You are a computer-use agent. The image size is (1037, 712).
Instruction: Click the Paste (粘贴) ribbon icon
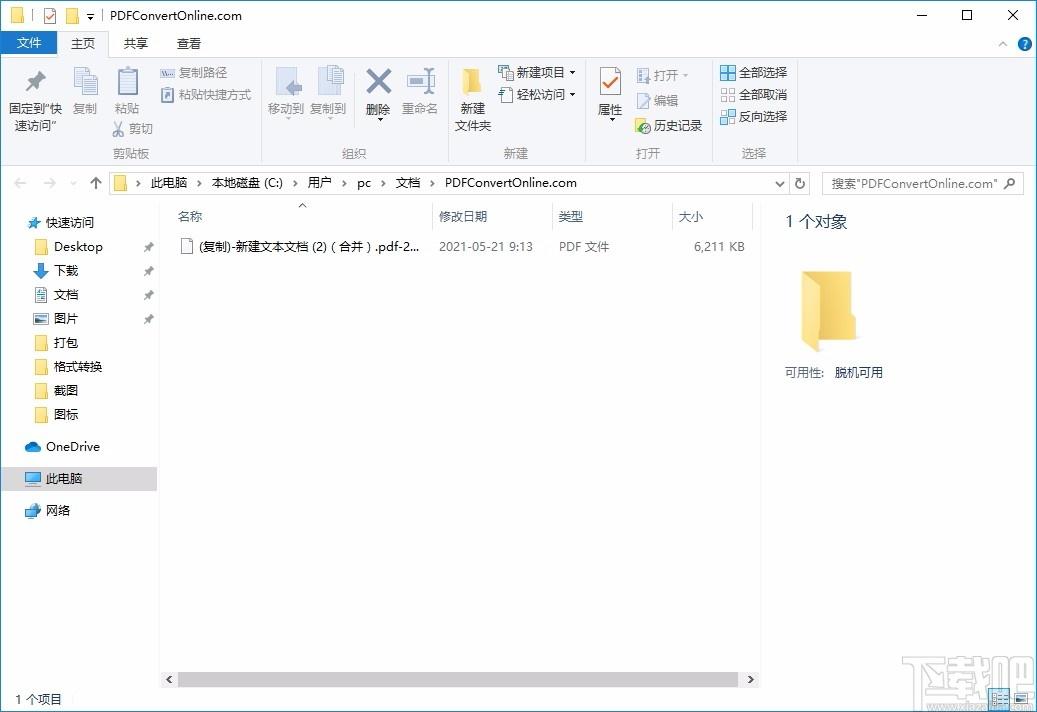127,82
